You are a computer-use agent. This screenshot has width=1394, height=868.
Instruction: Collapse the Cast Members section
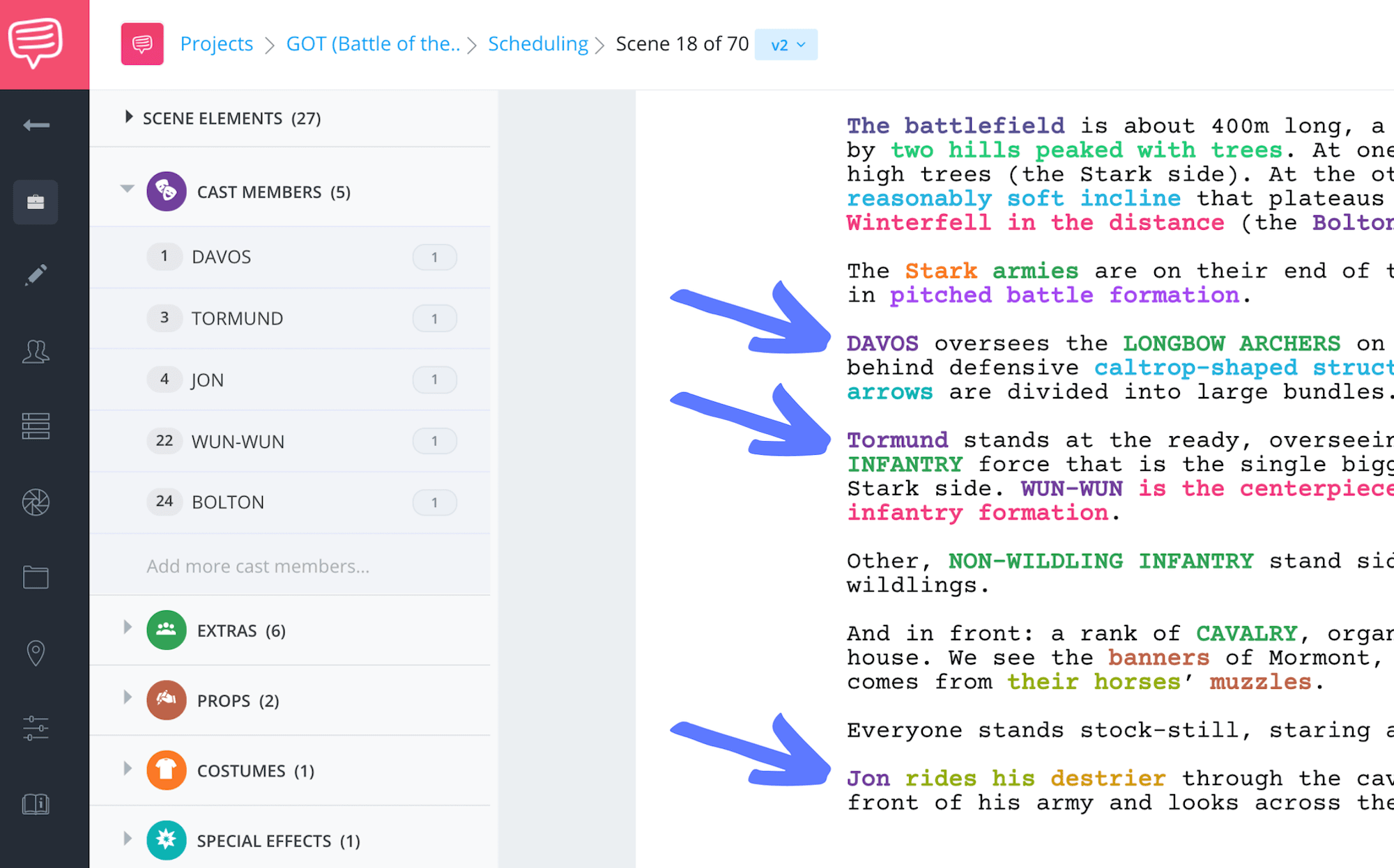[127, 188]
